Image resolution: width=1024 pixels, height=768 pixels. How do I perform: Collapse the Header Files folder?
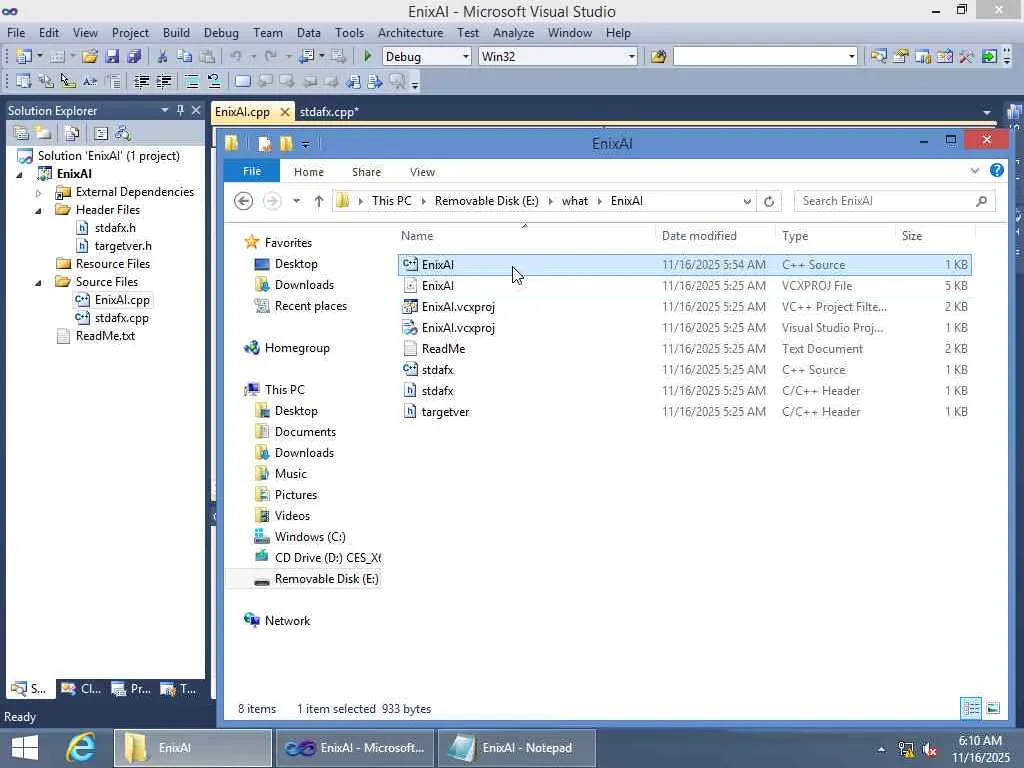pyautogui.click(x=39, y=210)
